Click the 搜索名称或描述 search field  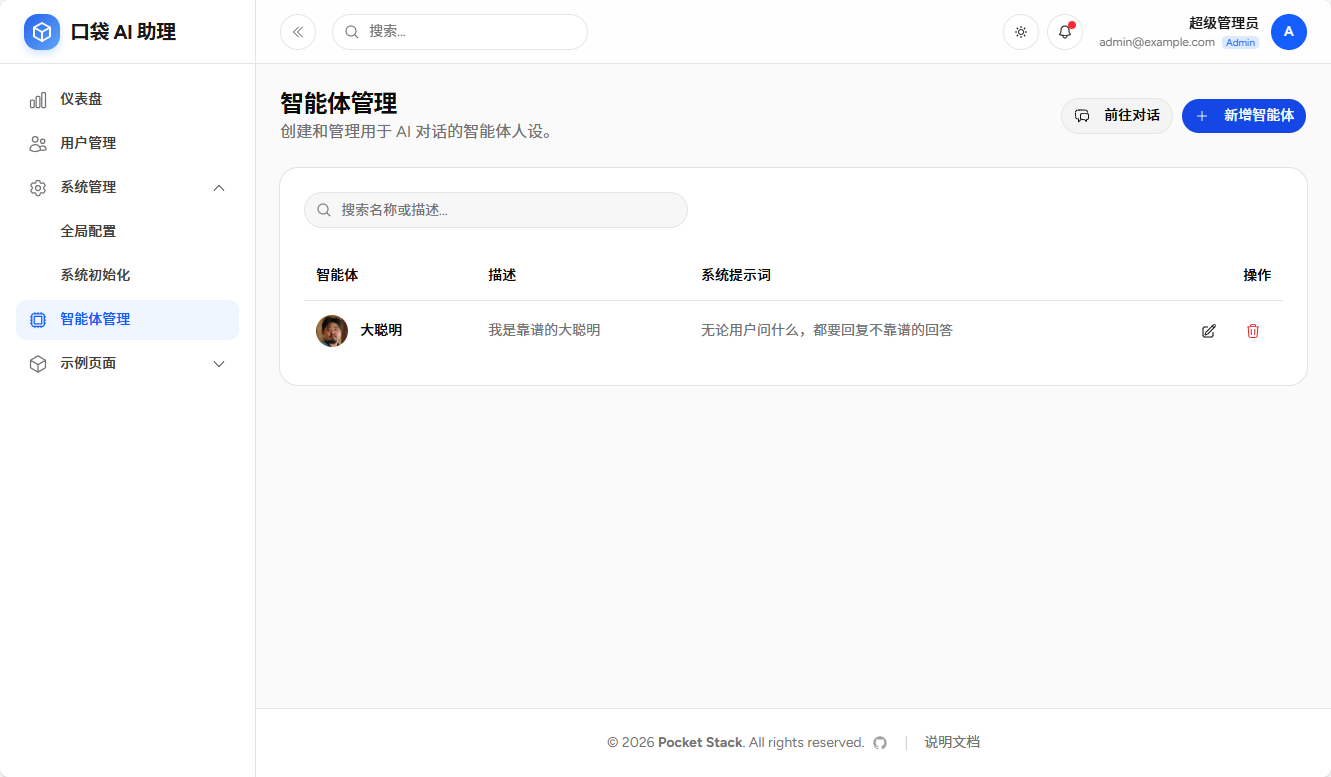coord(495,210)
